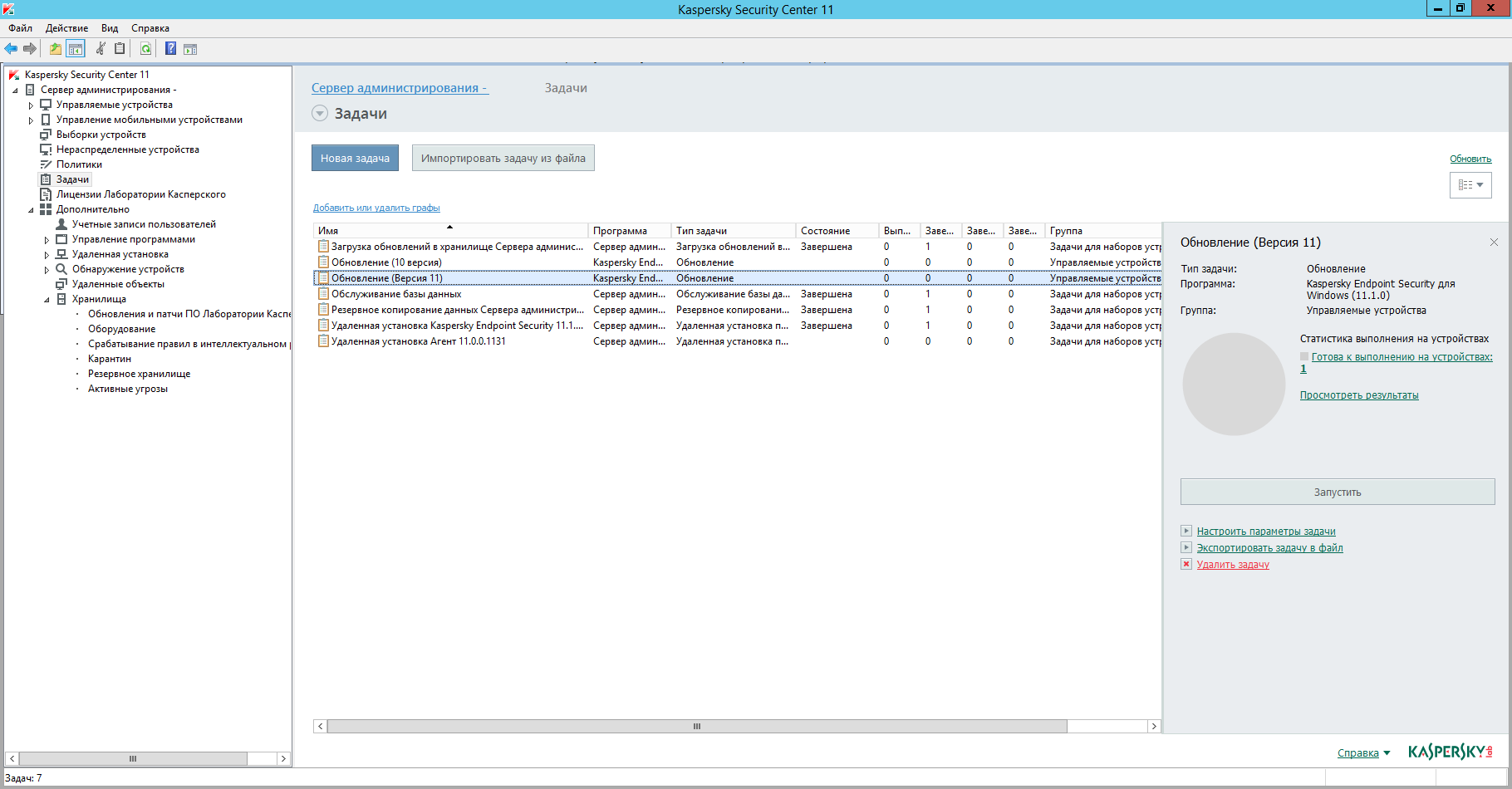Click the show/hide action pane toolbar icon
The height and width of the screenshot is (789, 1512).
[x=190, y=49]
